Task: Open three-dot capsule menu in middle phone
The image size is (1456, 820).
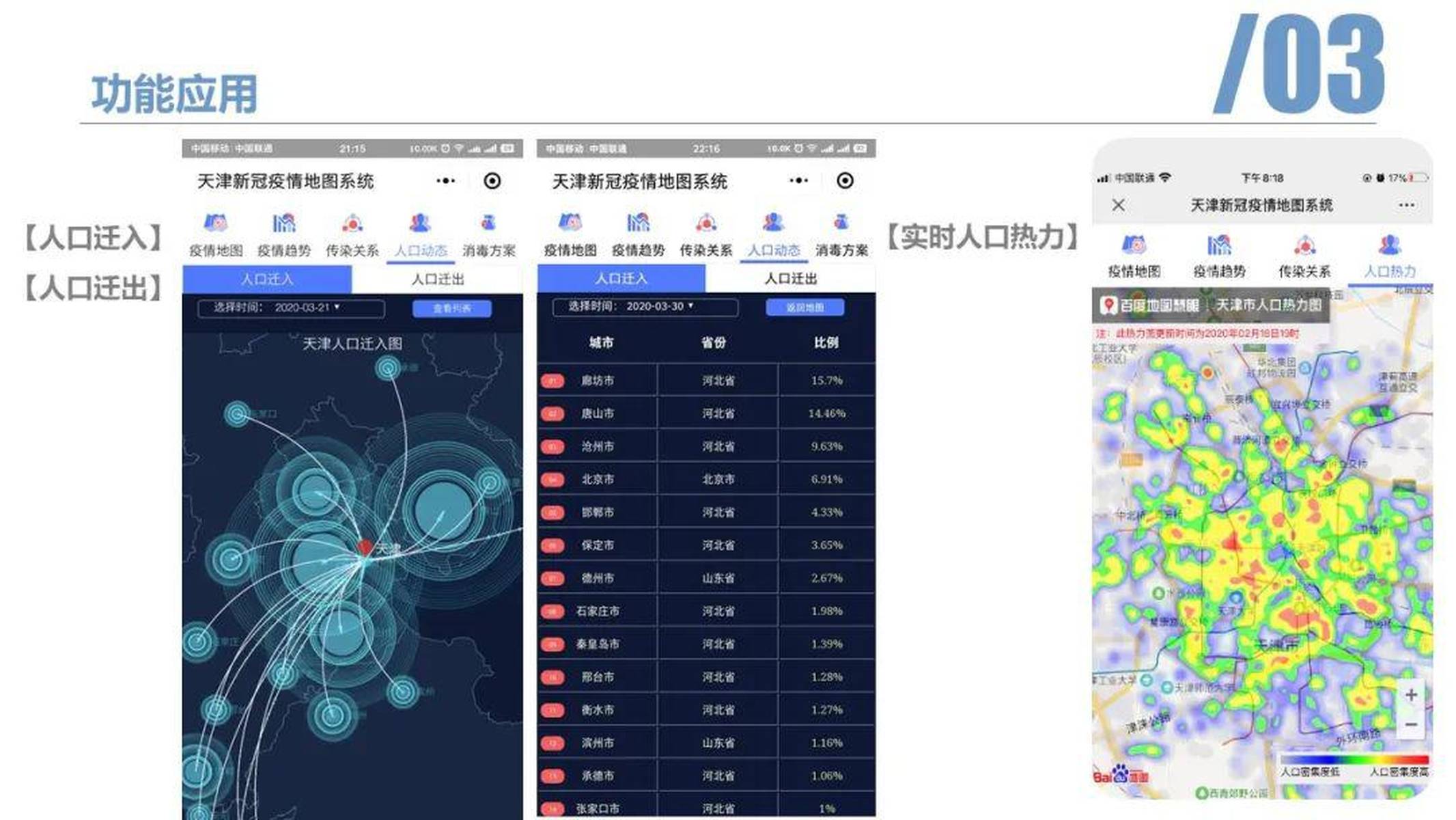Action: [798, 180]
